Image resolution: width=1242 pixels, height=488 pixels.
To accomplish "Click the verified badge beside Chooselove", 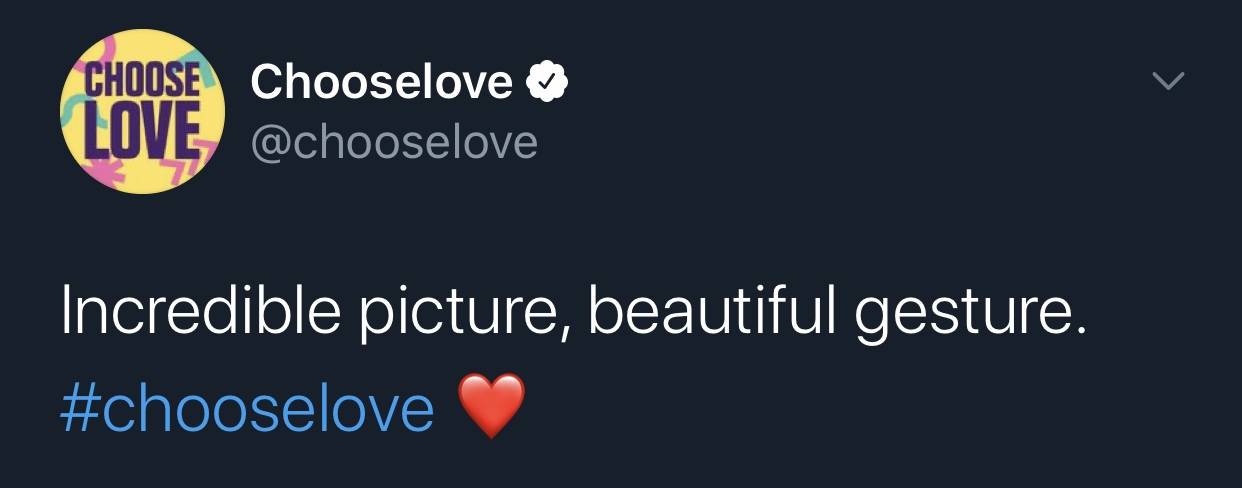I will pyautogui.click(x=548, y=81).
